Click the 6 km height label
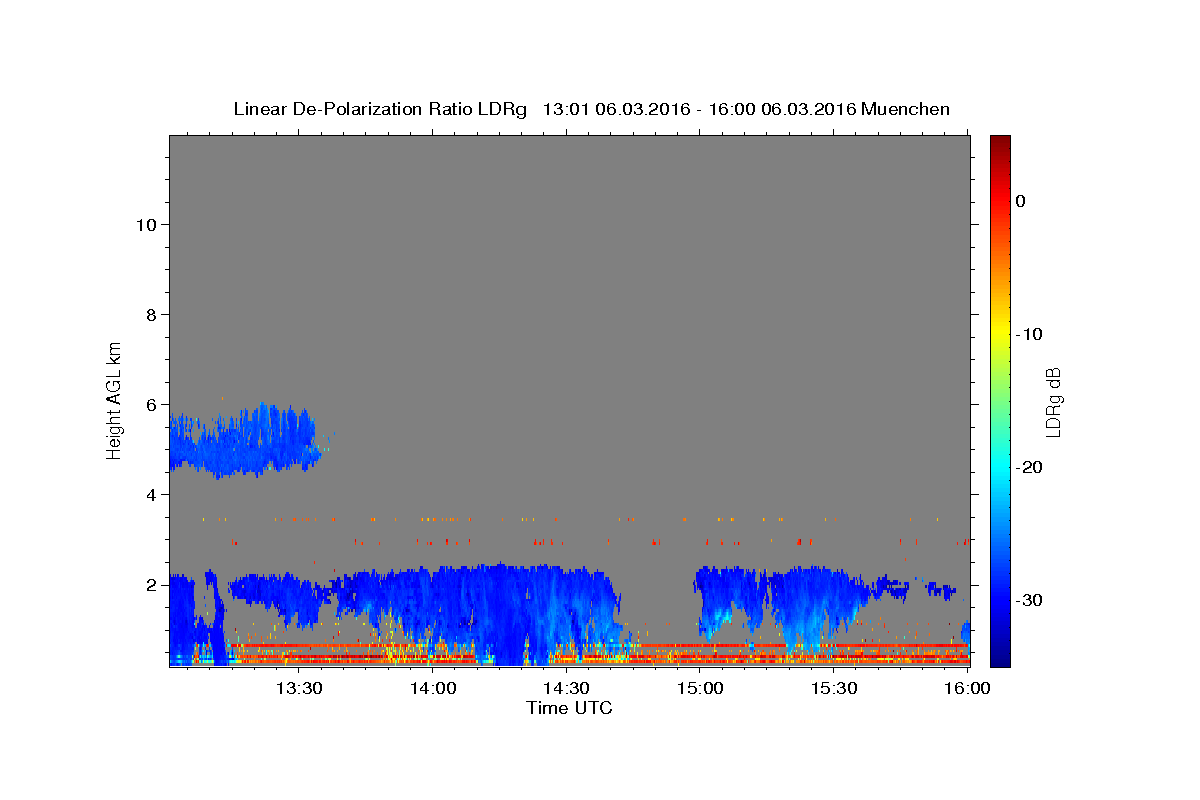Image resolution: width=1200 pixels, height=800 pixels. 151,404
